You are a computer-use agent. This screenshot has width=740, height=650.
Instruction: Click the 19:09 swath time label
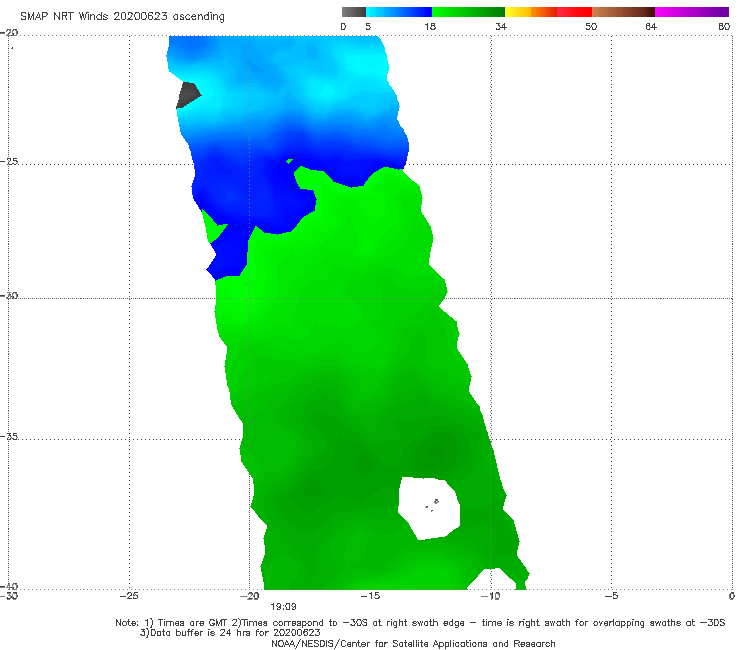(283, 607)
